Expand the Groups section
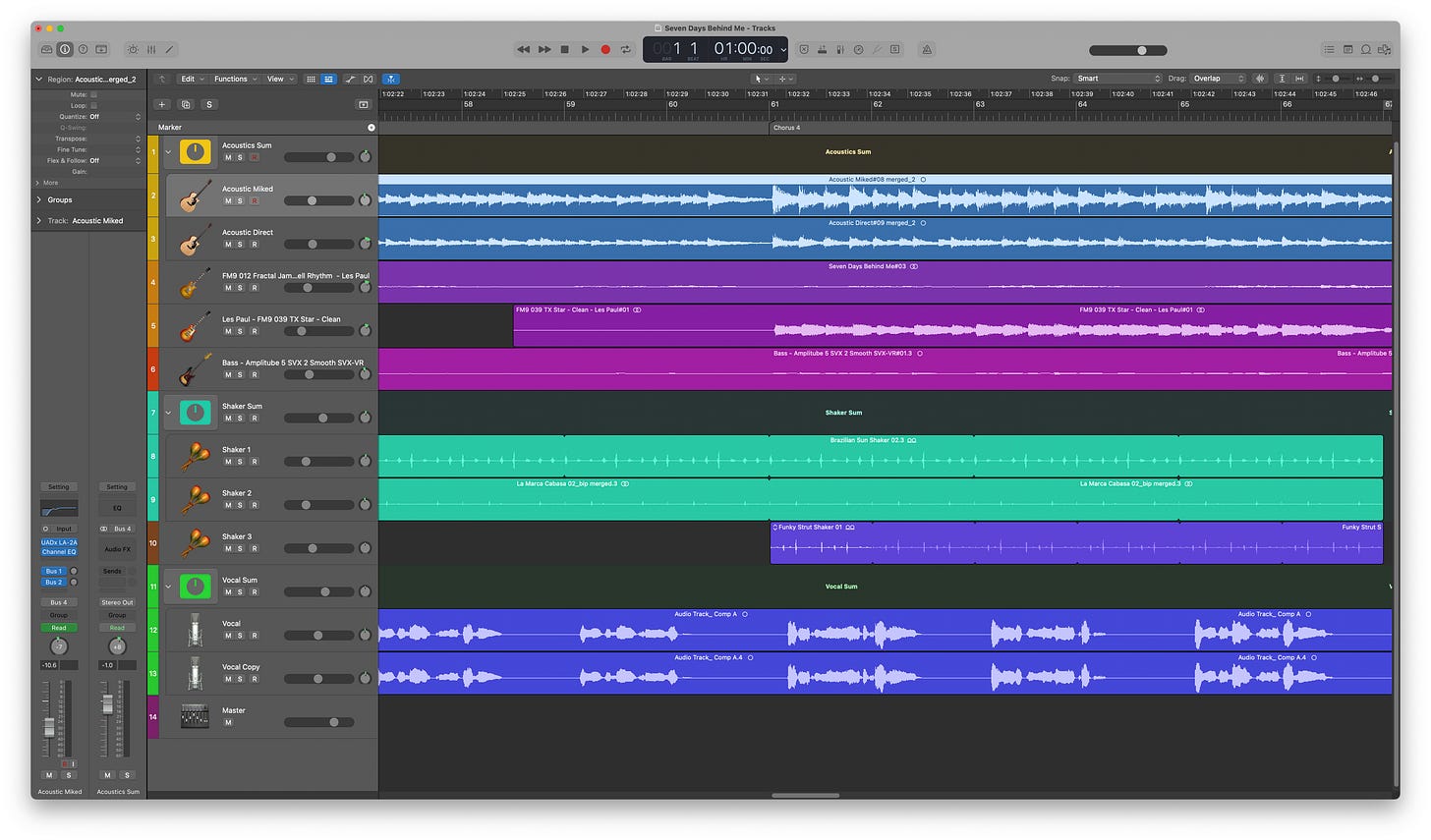1431x840 pixels. click(x=39, y=199)
